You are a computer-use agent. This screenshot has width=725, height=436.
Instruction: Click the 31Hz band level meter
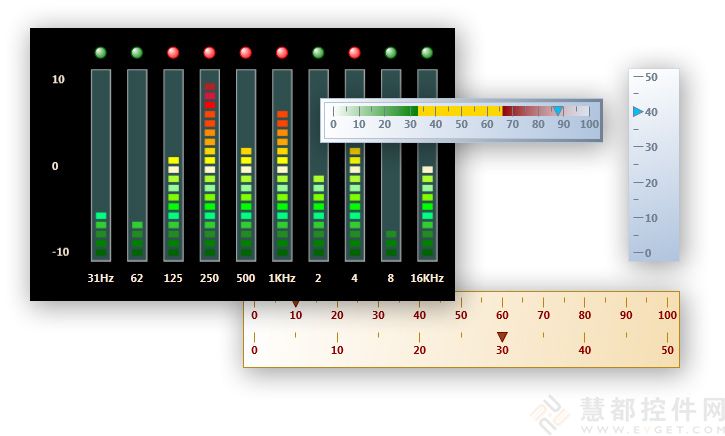coord(101,165)
